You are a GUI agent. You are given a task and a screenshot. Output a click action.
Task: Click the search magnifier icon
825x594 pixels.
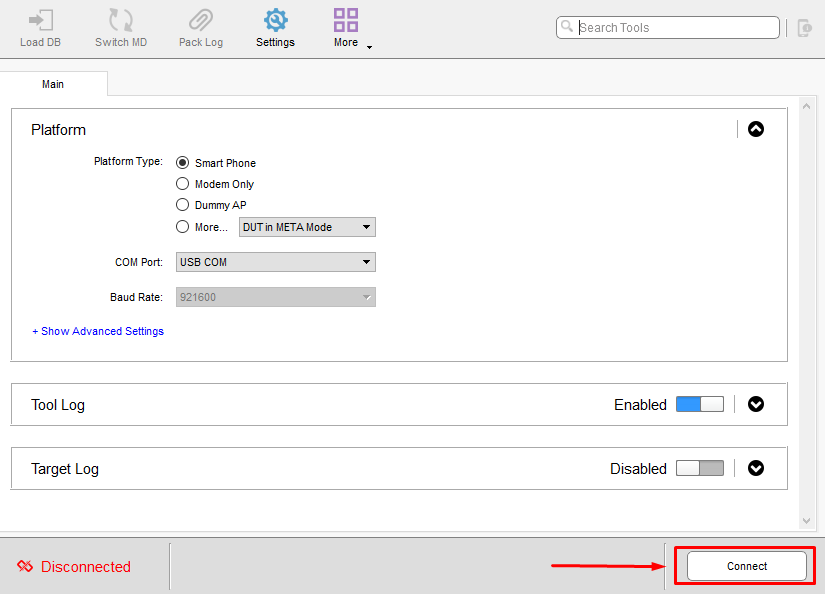568,27
